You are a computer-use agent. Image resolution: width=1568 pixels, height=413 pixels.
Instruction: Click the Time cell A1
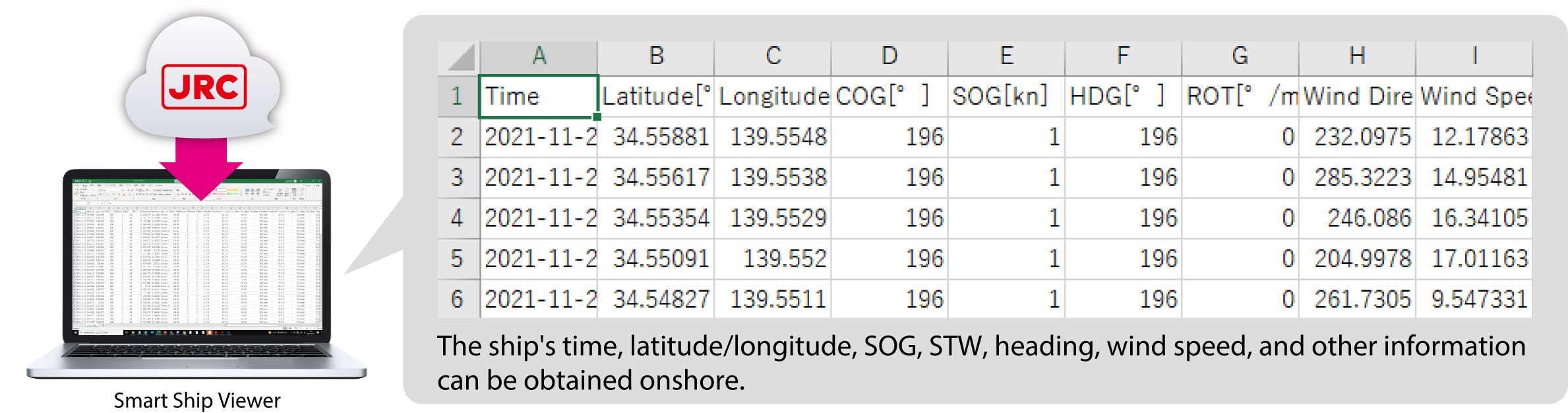click(x=537, y=96)
